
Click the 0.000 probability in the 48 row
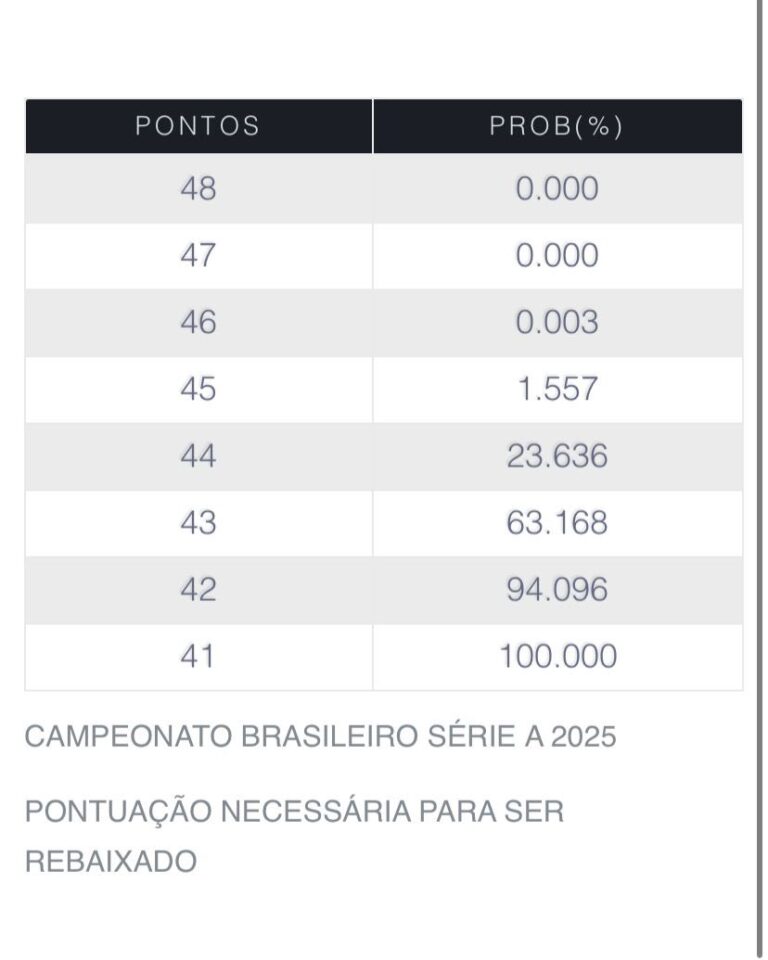[x=557, y=189]
